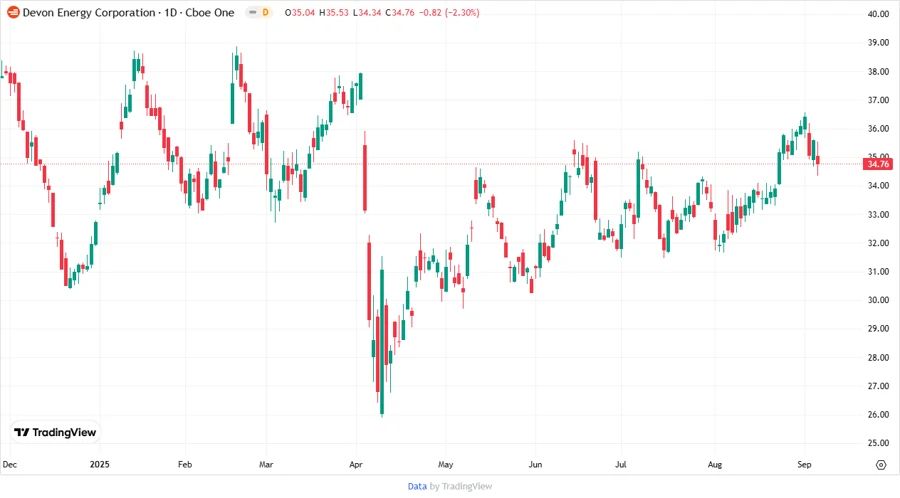Image resolution: width=900 pixels, height=498 pixels.
Task: Click the 34.00 price axis label
Action: pyautogui.click(x=878, y=186)
